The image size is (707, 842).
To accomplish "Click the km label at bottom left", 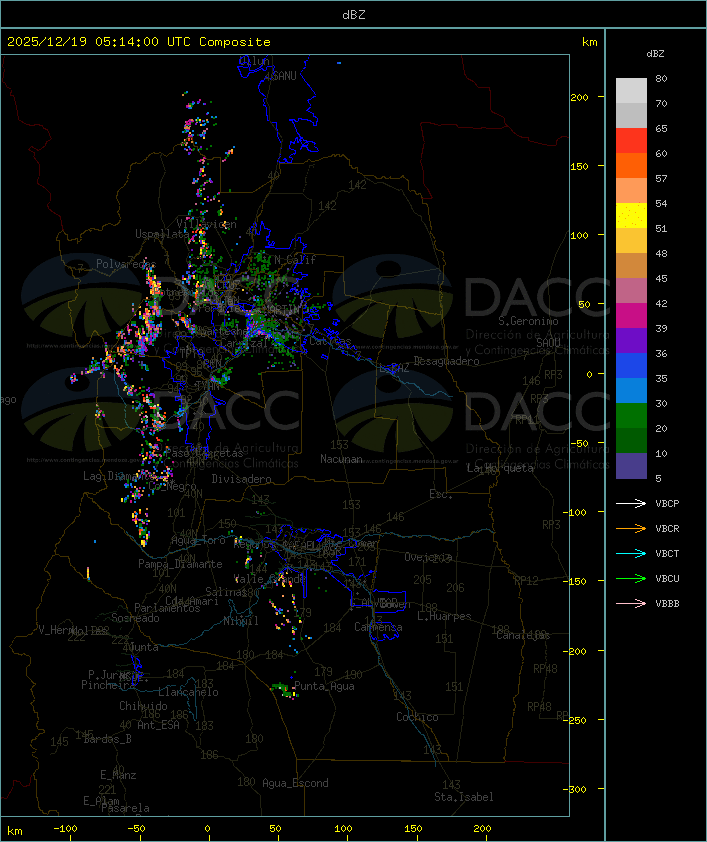I will point(14,831).
